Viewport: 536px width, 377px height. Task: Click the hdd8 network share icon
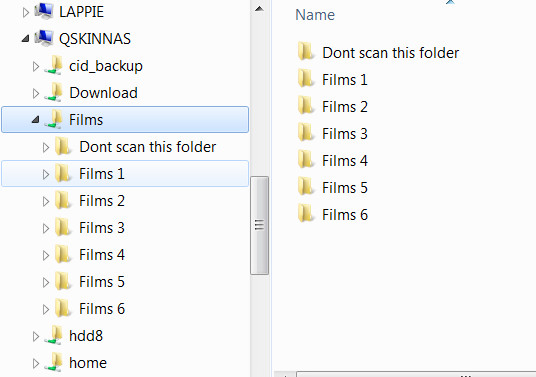[x=53, y=335]
